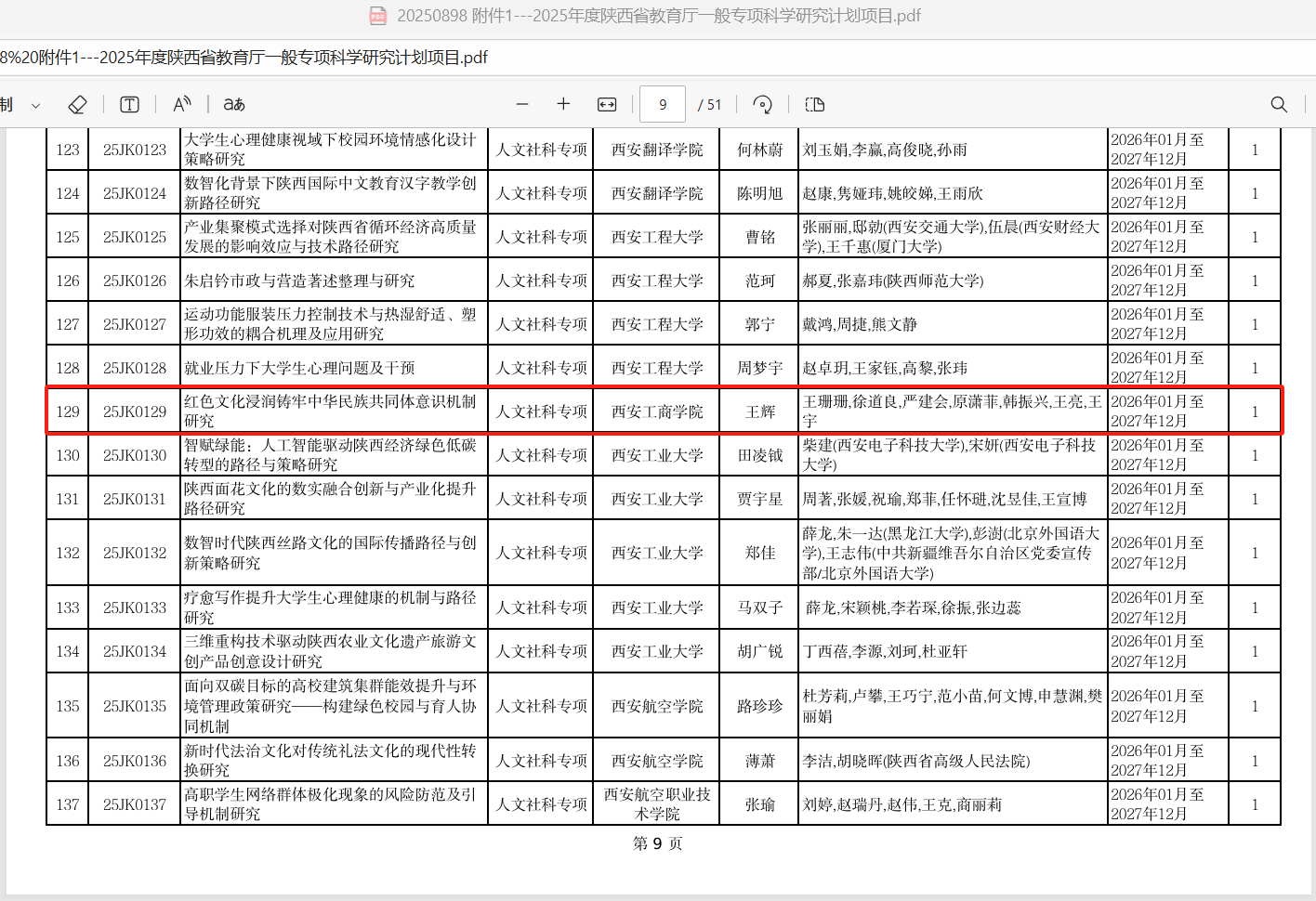
Task: Zoom in with the plus button
Action: (x=563, y=104)
